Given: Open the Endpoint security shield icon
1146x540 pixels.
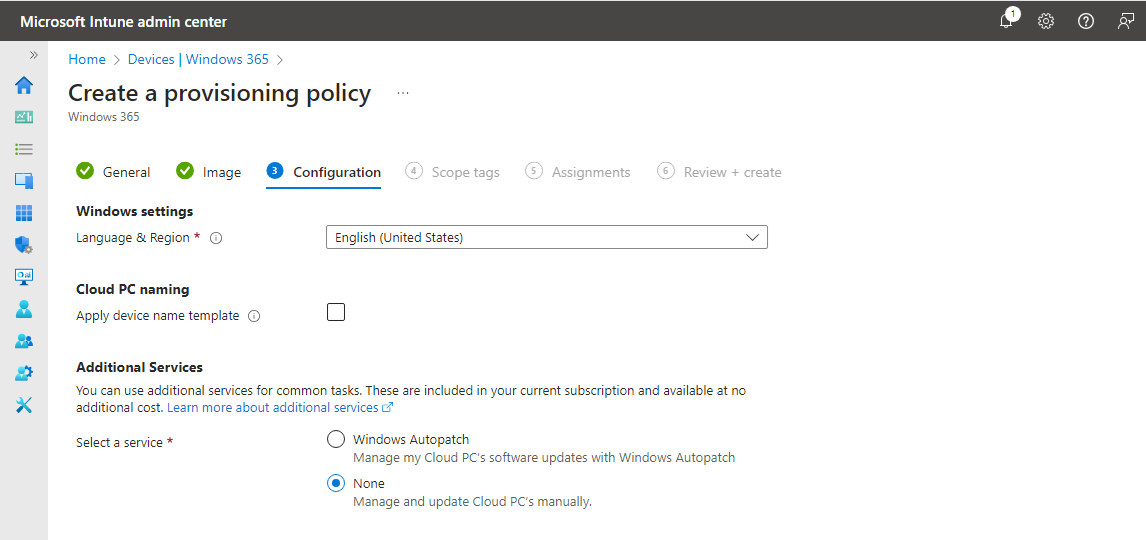Looking at the screenshot, I should point(24,245).
